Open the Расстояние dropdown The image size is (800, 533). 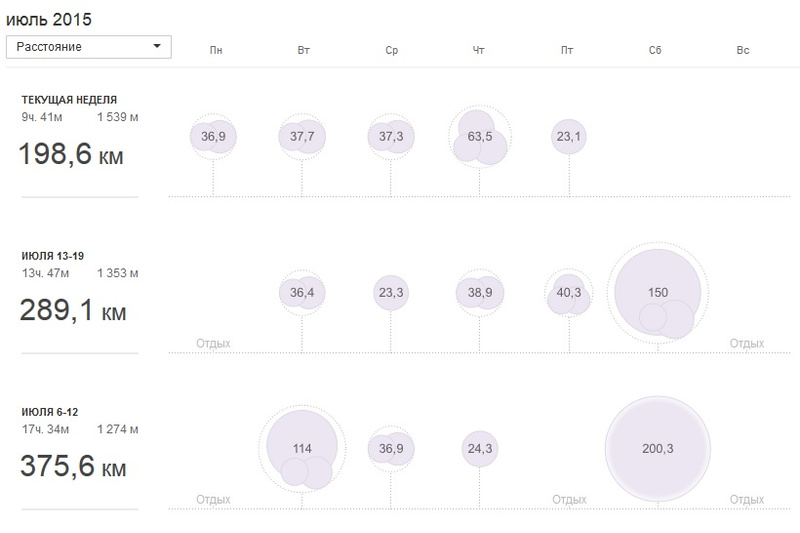coord(89,47)
